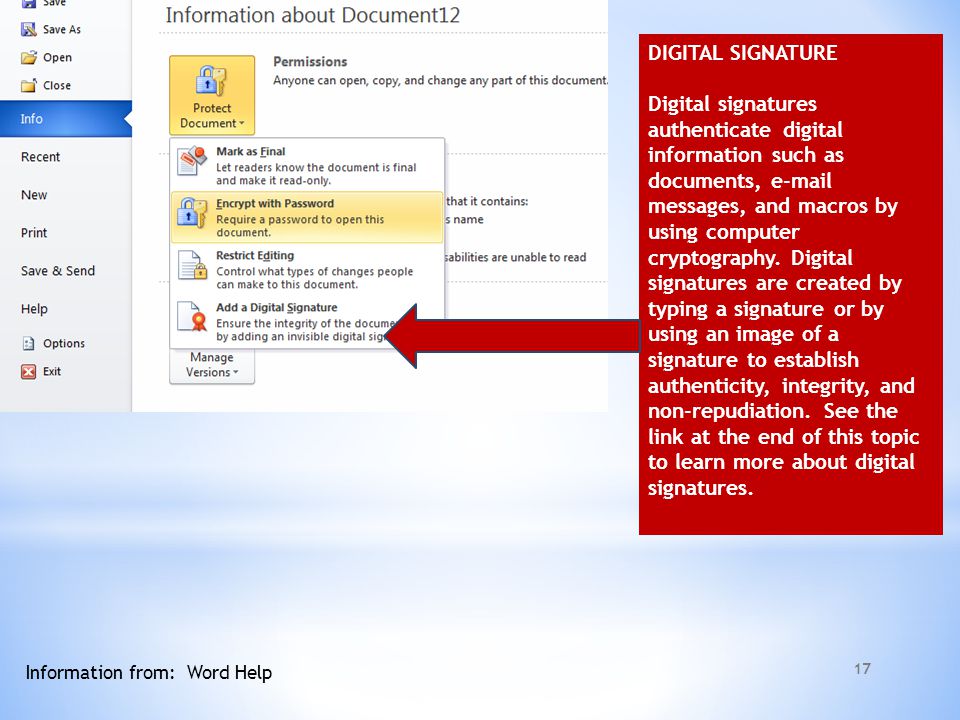Switch to the New tab
The image size is (960, 720).
[34, 195]
